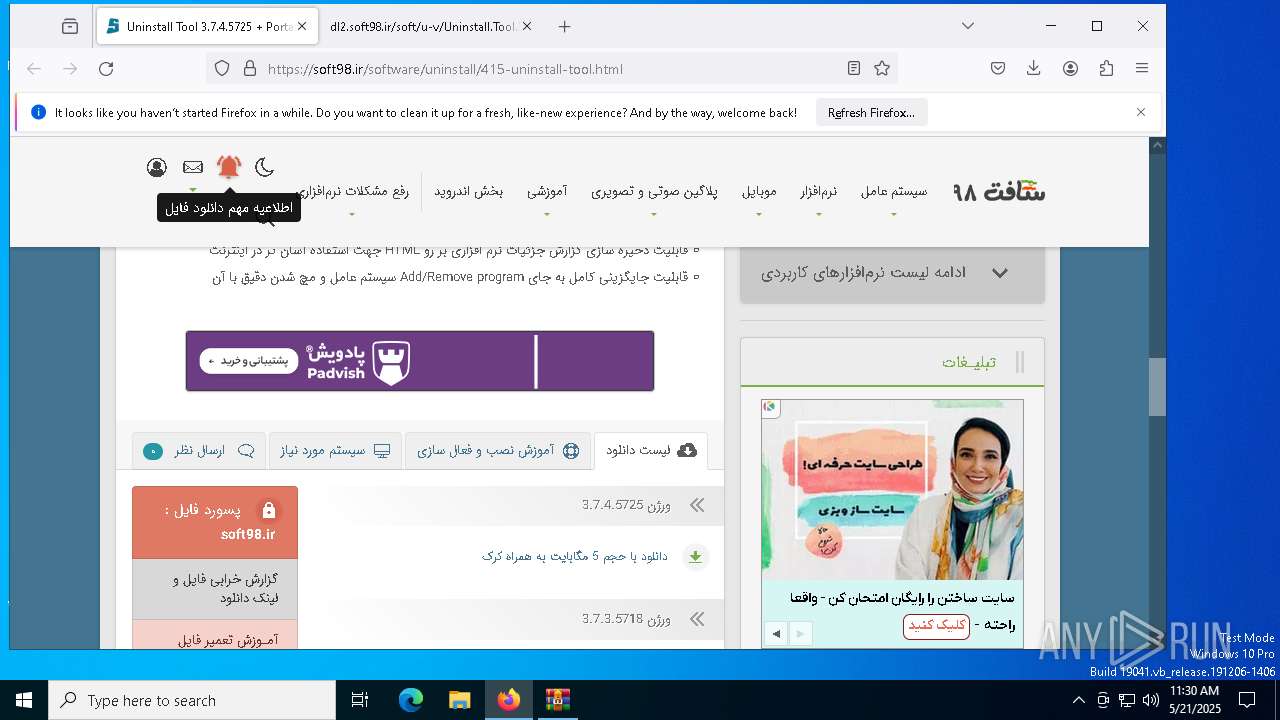Click the page vertical scrollbar thumb
The height and width of the screenshot is (720, 1280).
1157,387
